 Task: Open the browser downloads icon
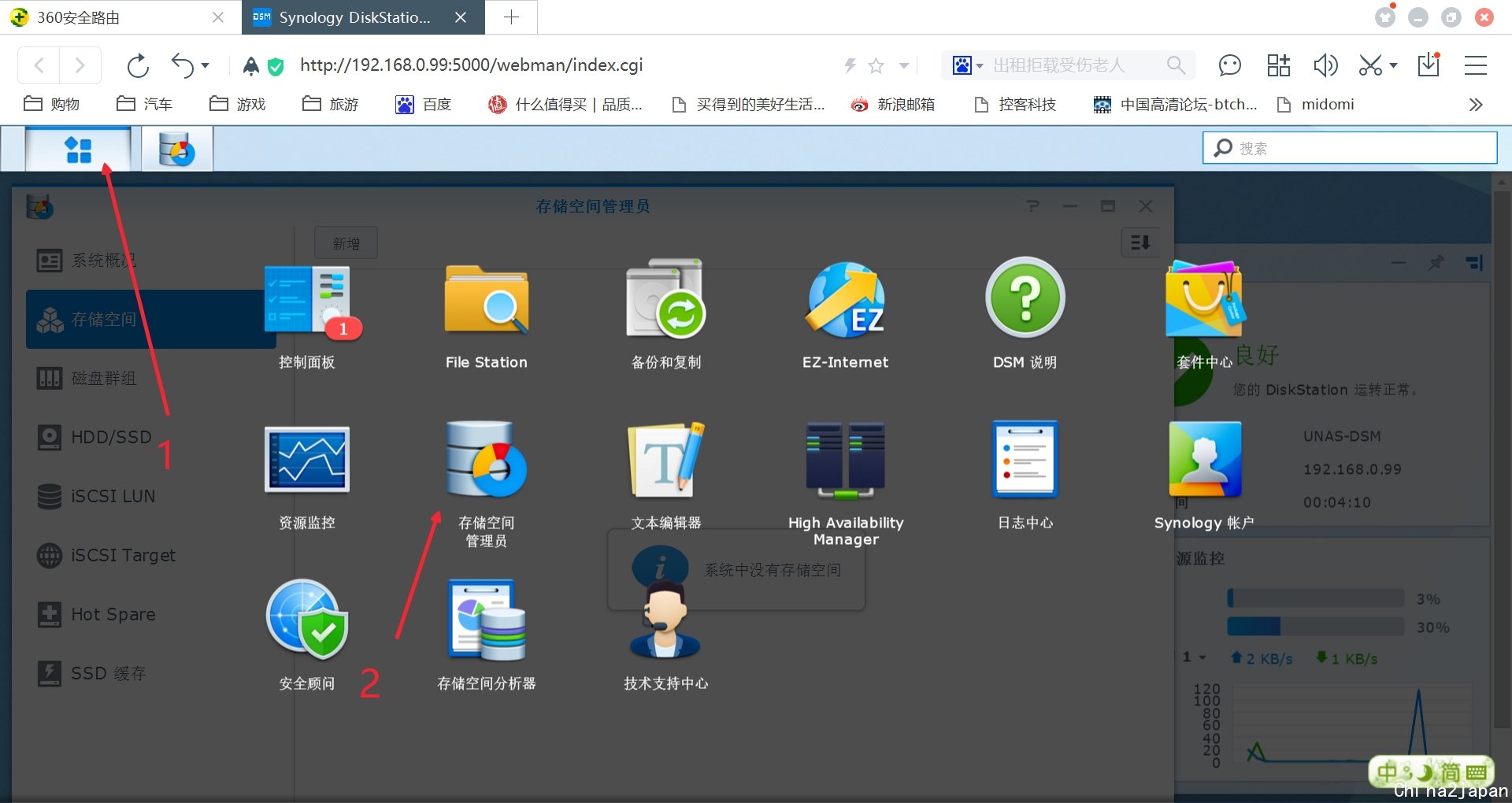tap(1429, 65)
